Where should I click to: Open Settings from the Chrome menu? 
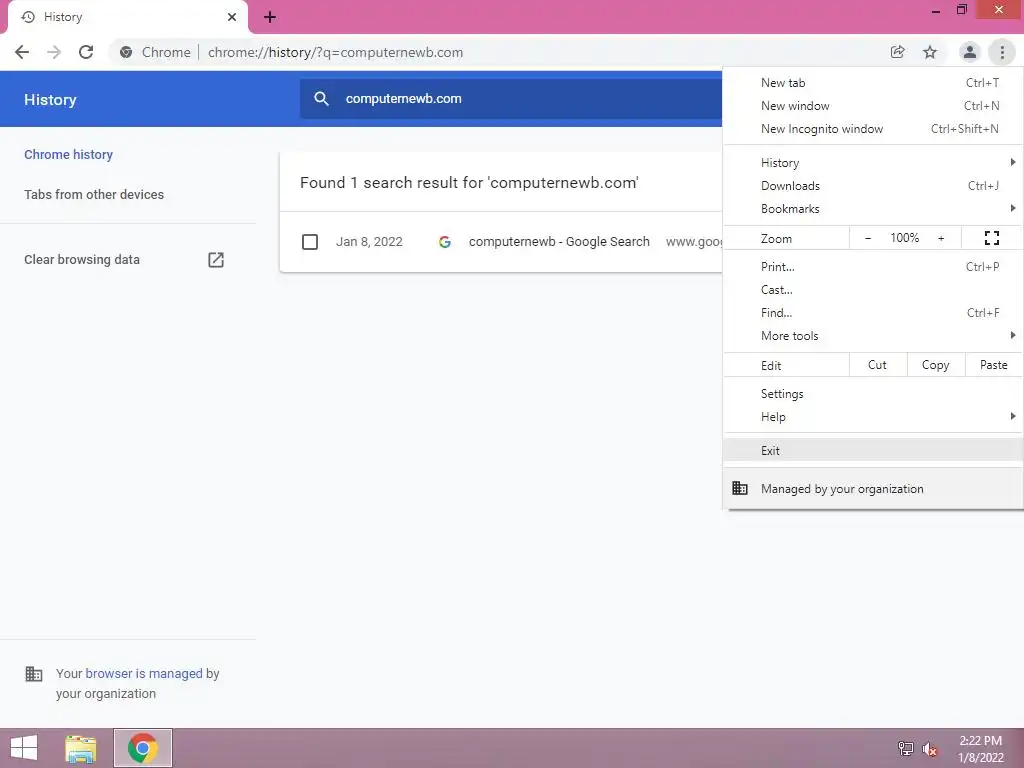(x=873, y=394)
